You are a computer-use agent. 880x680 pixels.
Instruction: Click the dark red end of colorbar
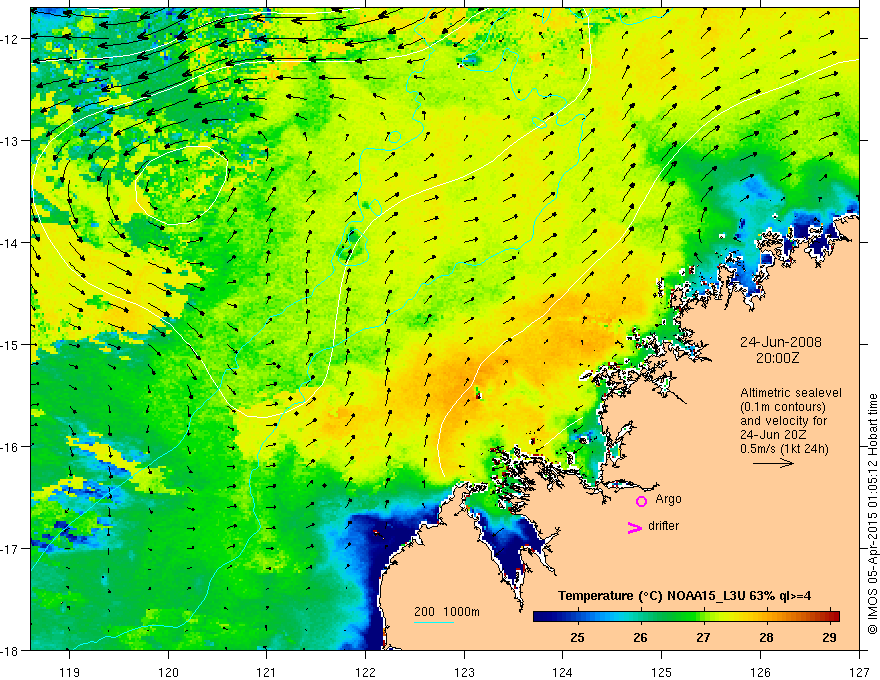point(833,616)
